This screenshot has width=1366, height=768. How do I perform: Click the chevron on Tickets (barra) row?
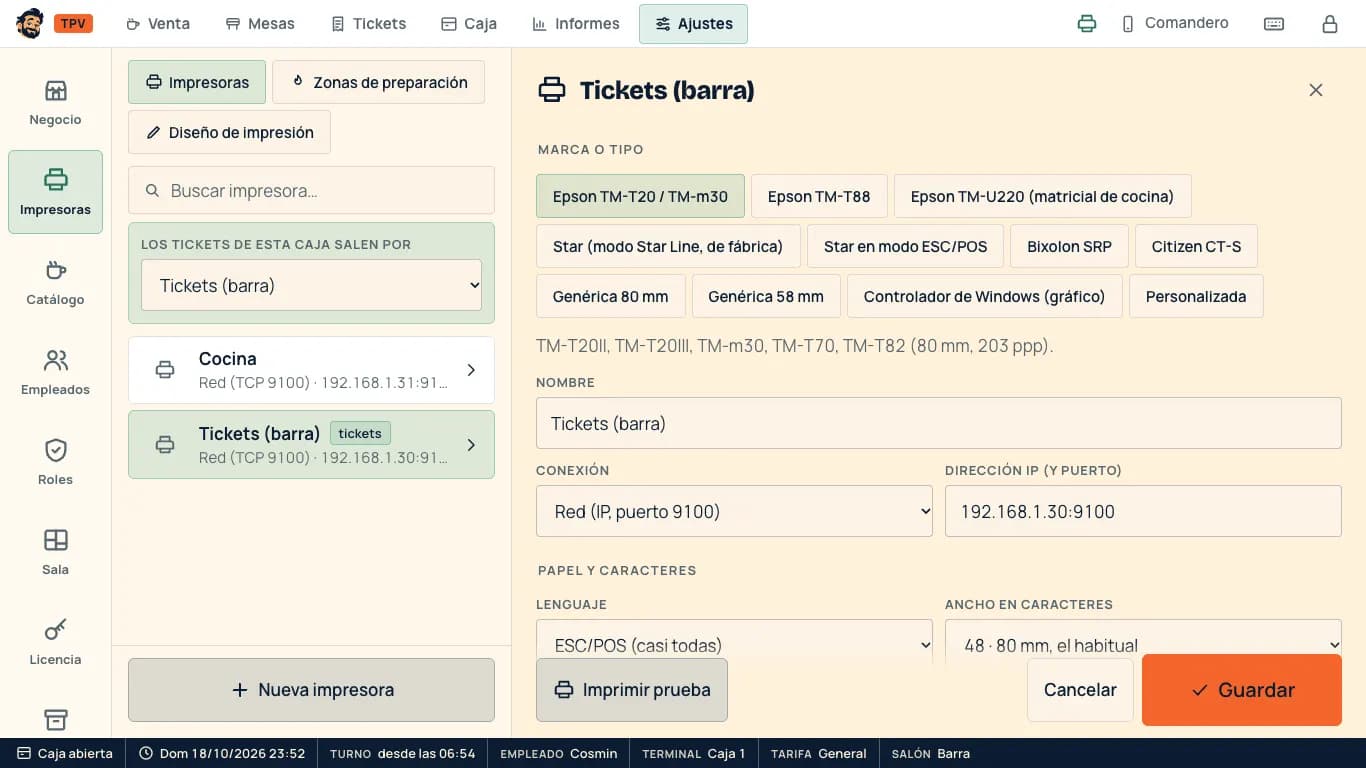pos(471,445)
